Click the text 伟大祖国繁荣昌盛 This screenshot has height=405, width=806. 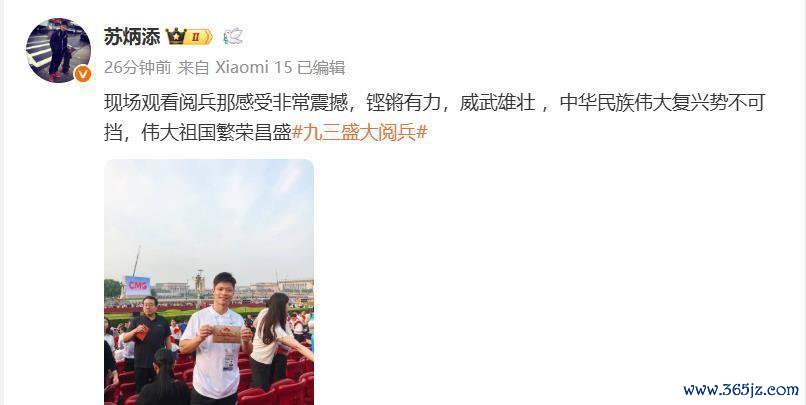pyautogui.click(x=216, y=133)
